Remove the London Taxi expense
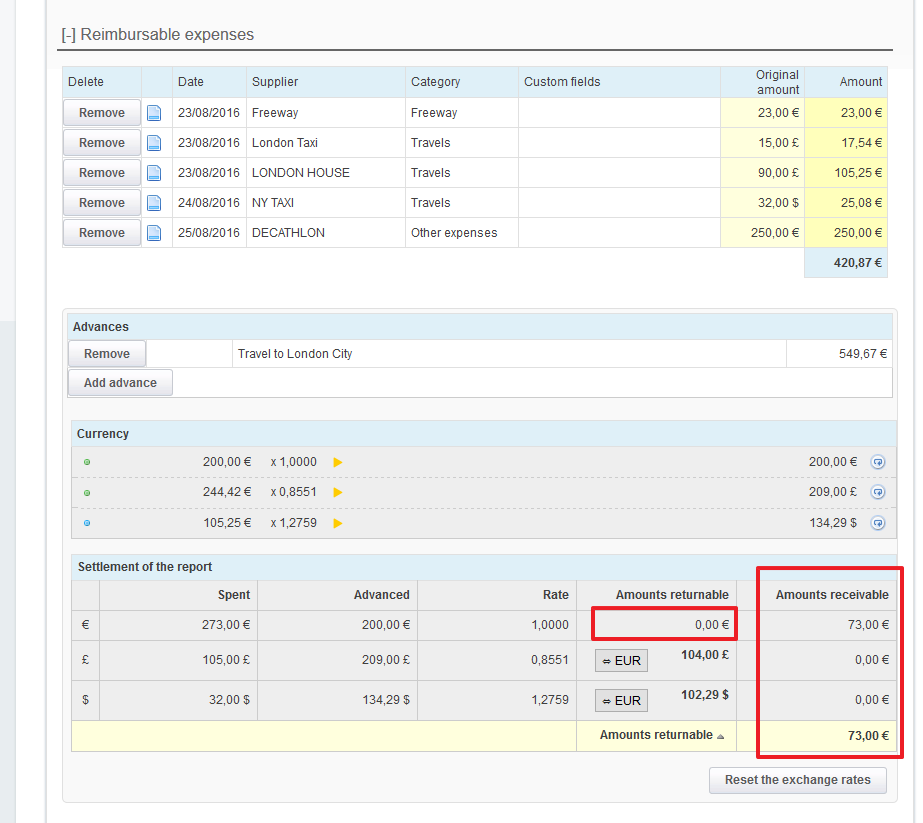923x823 pixels. [x=102, y=142]
